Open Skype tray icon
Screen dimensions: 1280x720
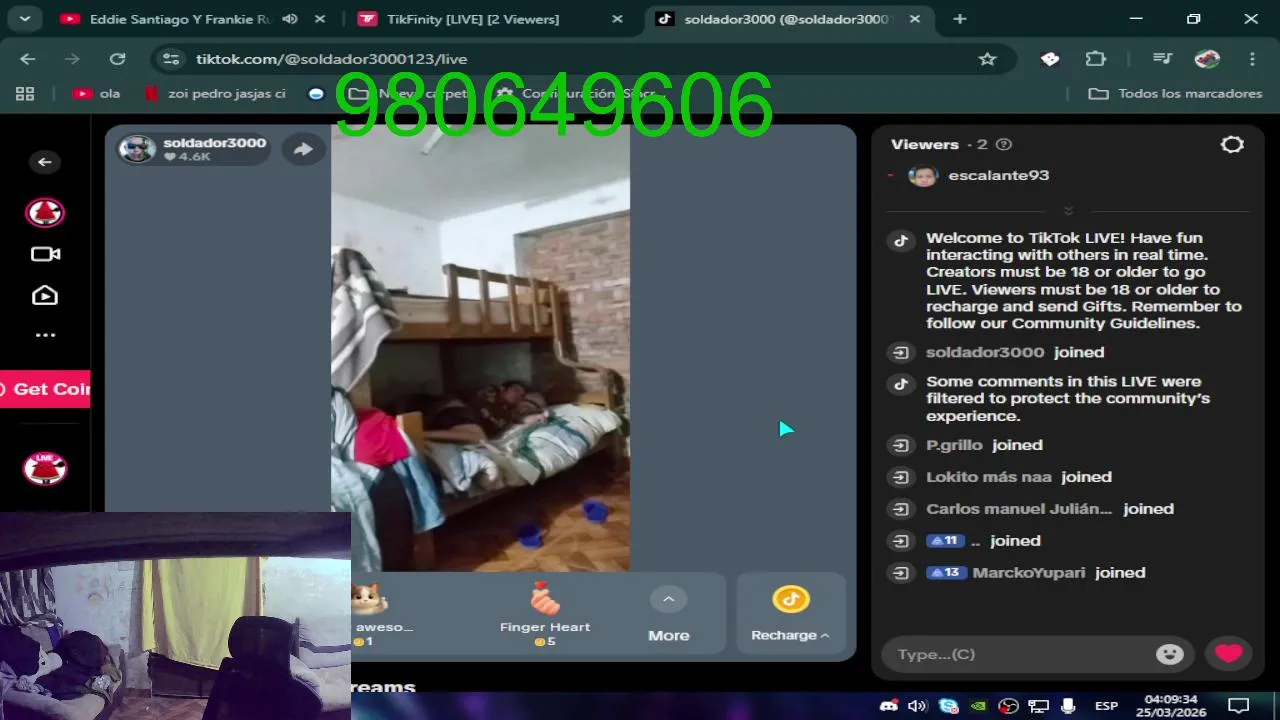pyautogui.click(x=948, y=706)
